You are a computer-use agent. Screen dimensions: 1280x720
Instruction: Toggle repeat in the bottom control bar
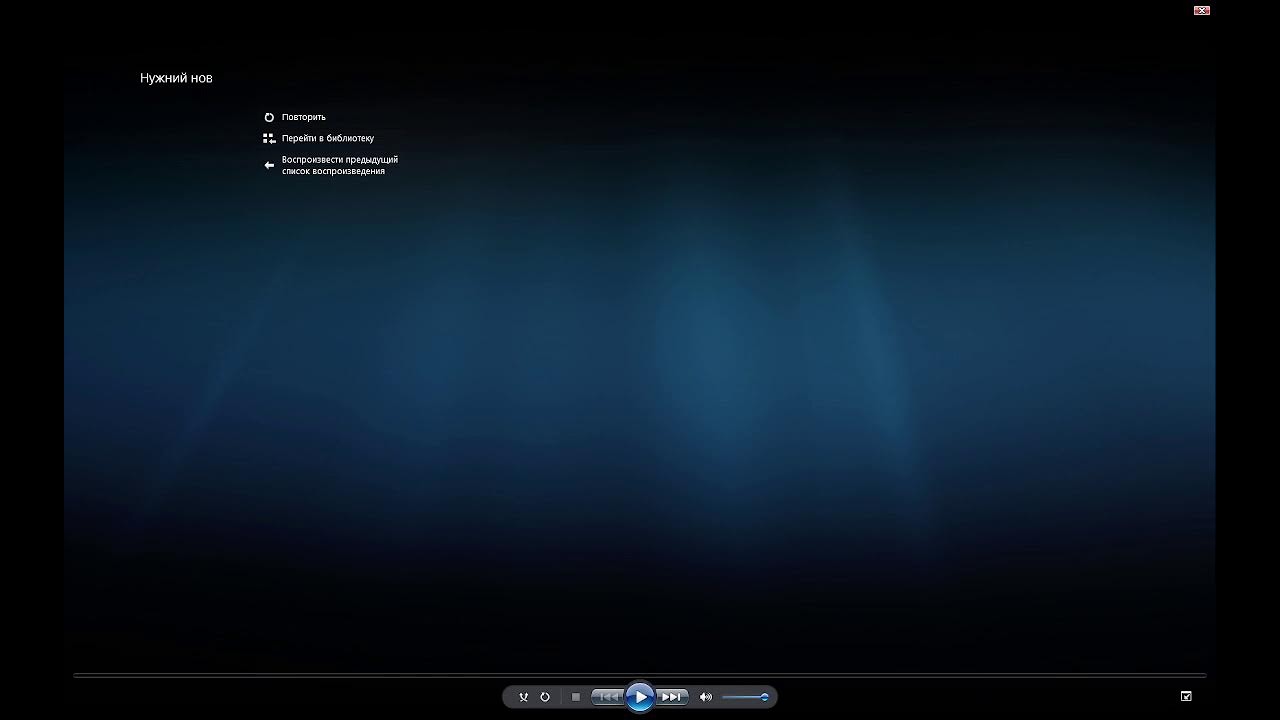pyautogui.click(x=545, y=697)
